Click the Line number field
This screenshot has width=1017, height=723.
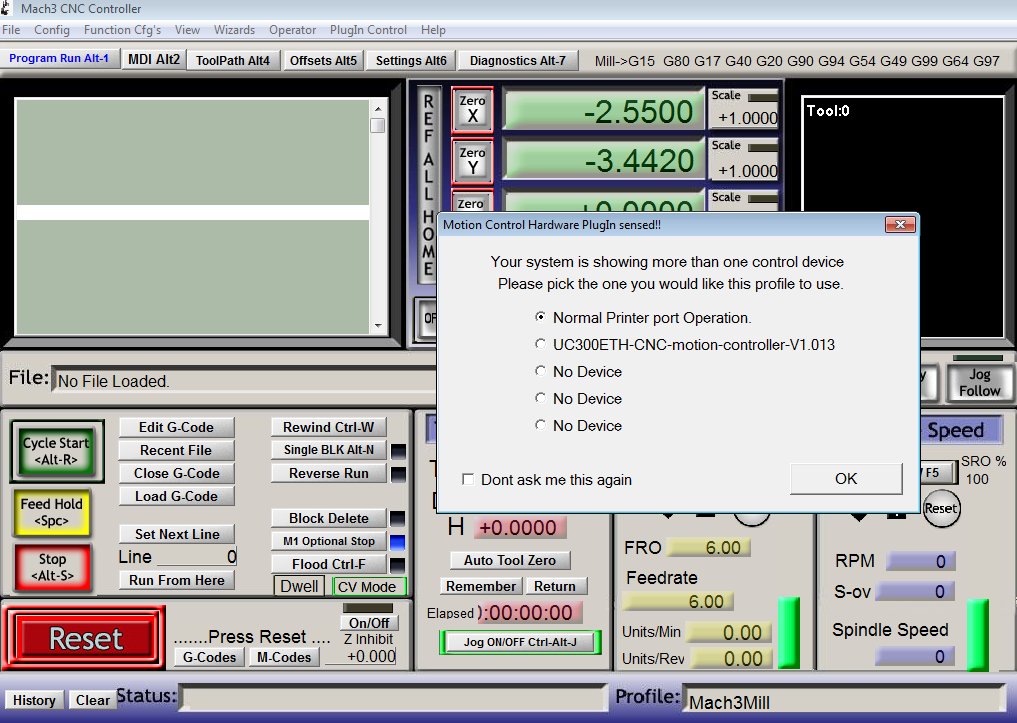197,557
